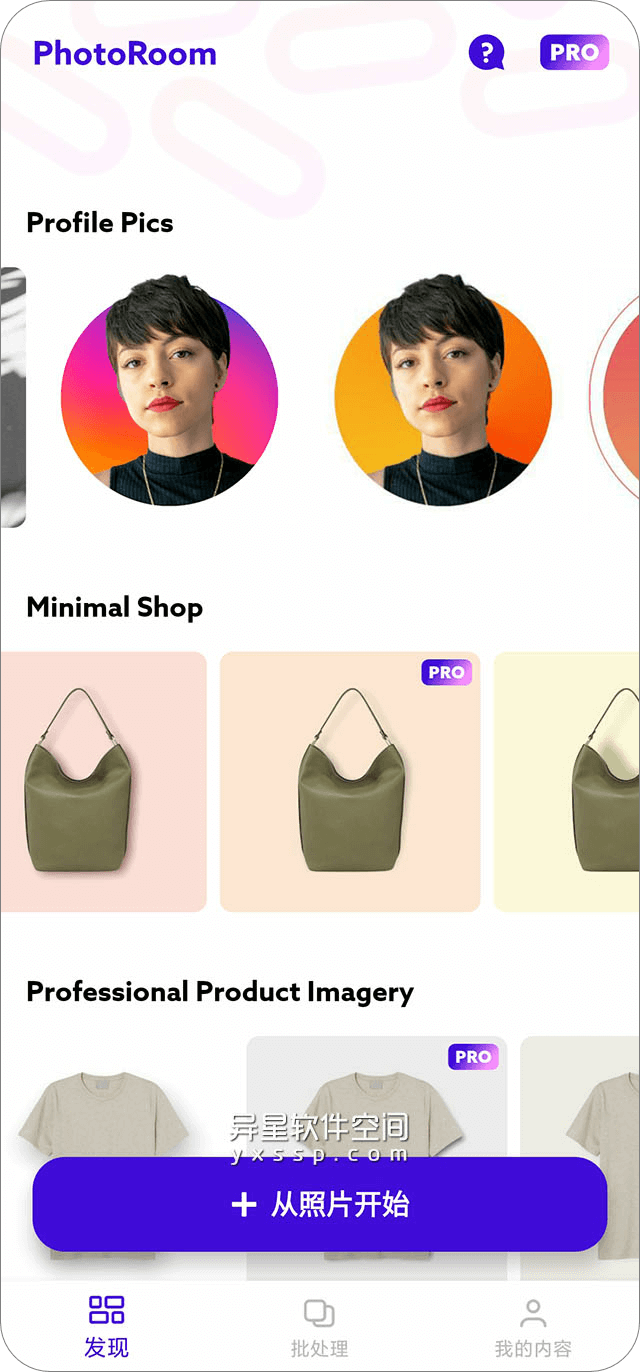The height and width of the screenshot is (1372, 640).
Task: Tap the plus icon on start button
Action: (x=244, y=1205)
